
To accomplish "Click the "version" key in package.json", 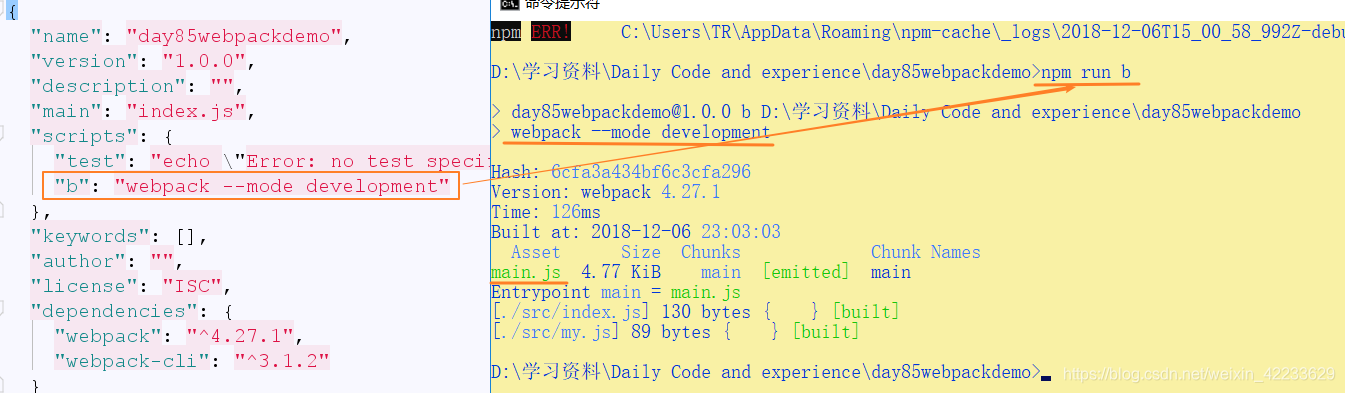I will [x=85, y=62].
